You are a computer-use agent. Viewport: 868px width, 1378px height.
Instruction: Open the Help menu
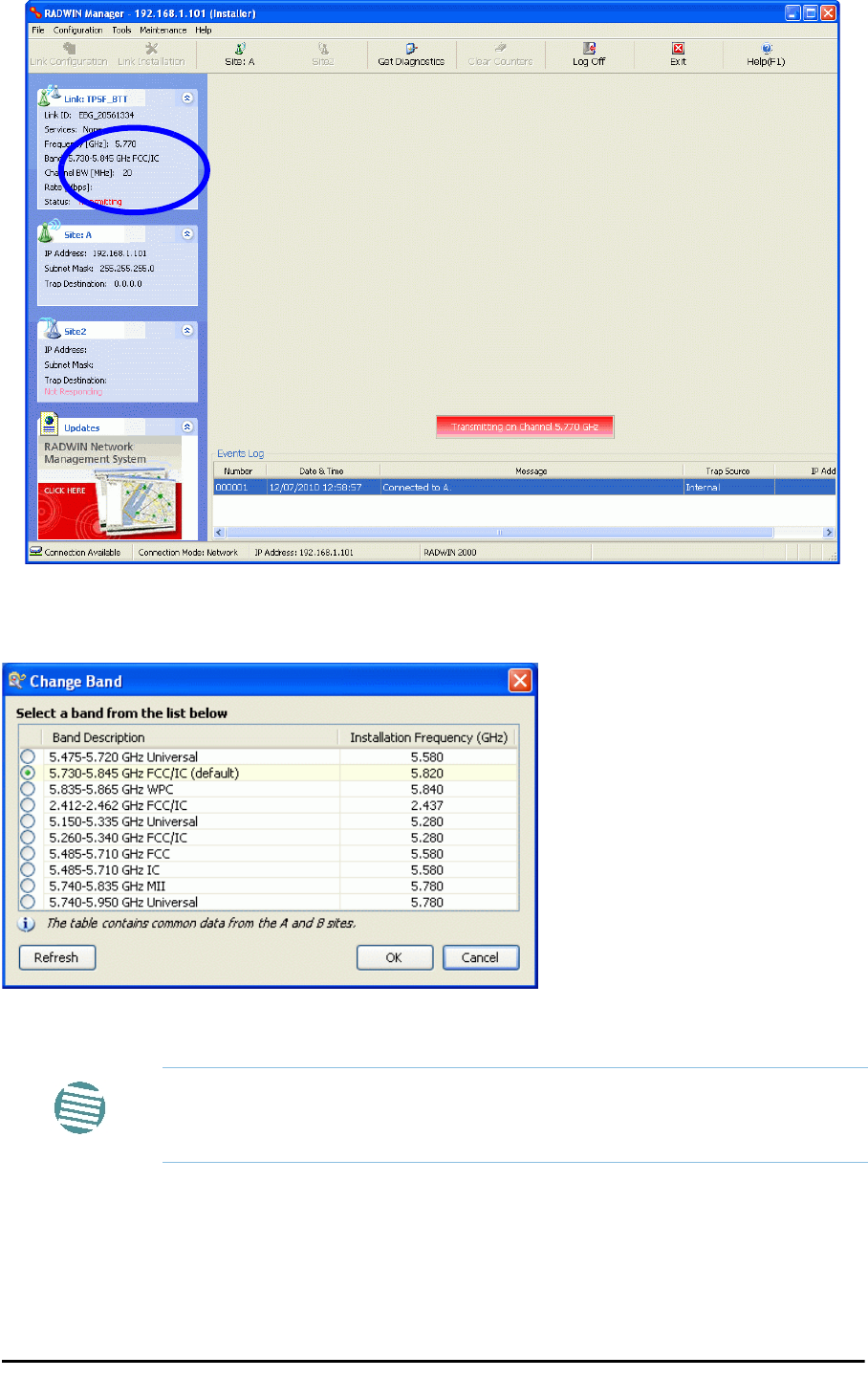(x=204, y=30)
